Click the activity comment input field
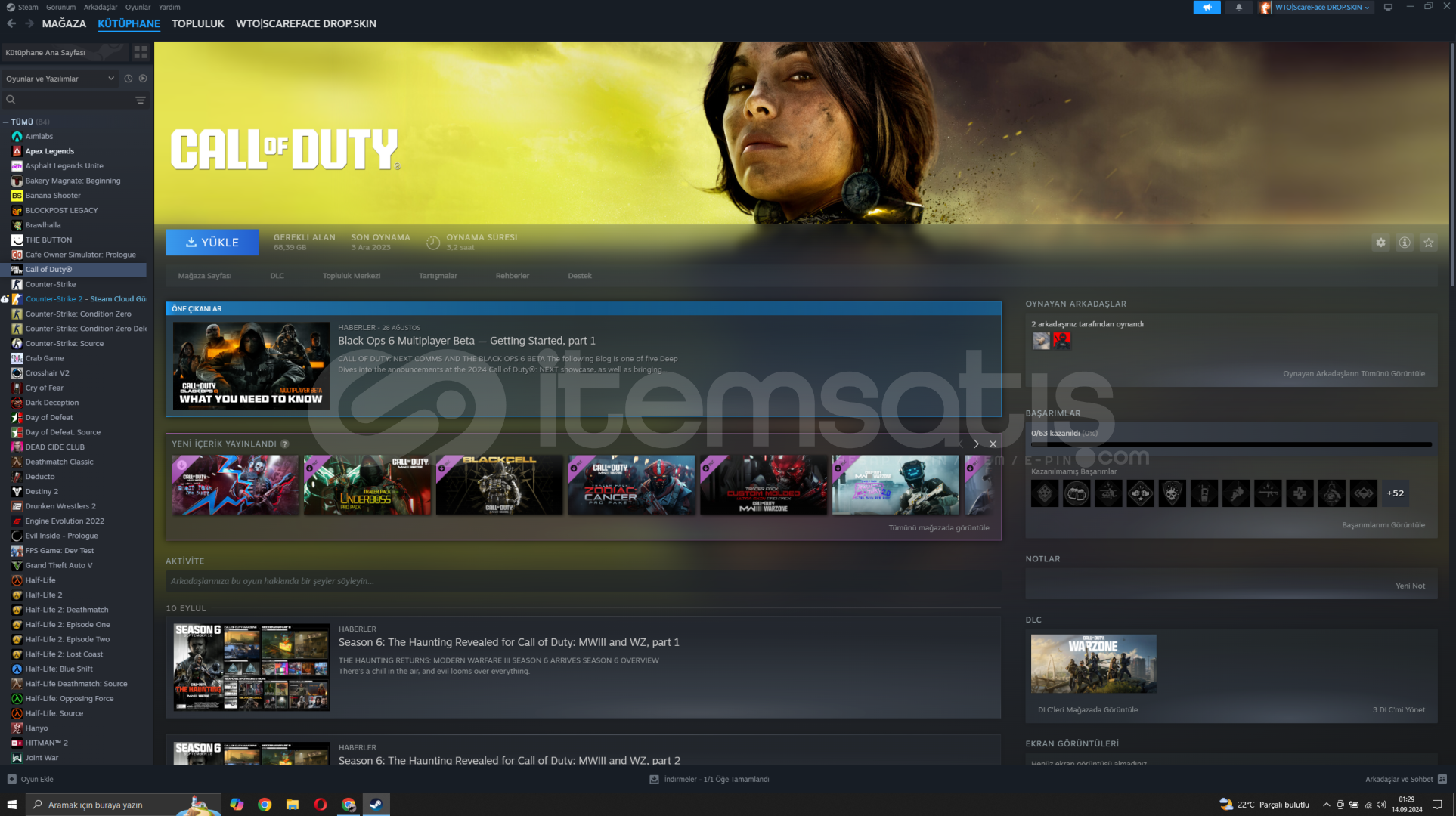The width and height of the screenshot is (1456, 816). tap(584, 581)
